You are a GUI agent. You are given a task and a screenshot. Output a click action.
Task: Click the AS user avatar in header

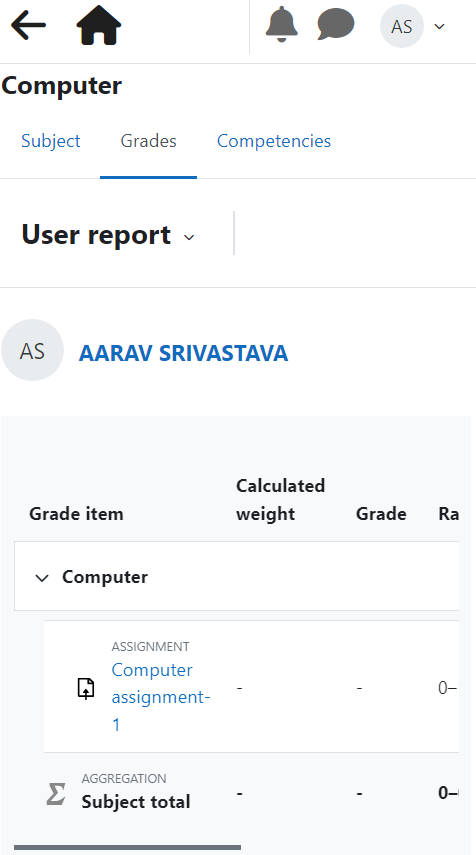pyautogui.click(x=402, y=26)
